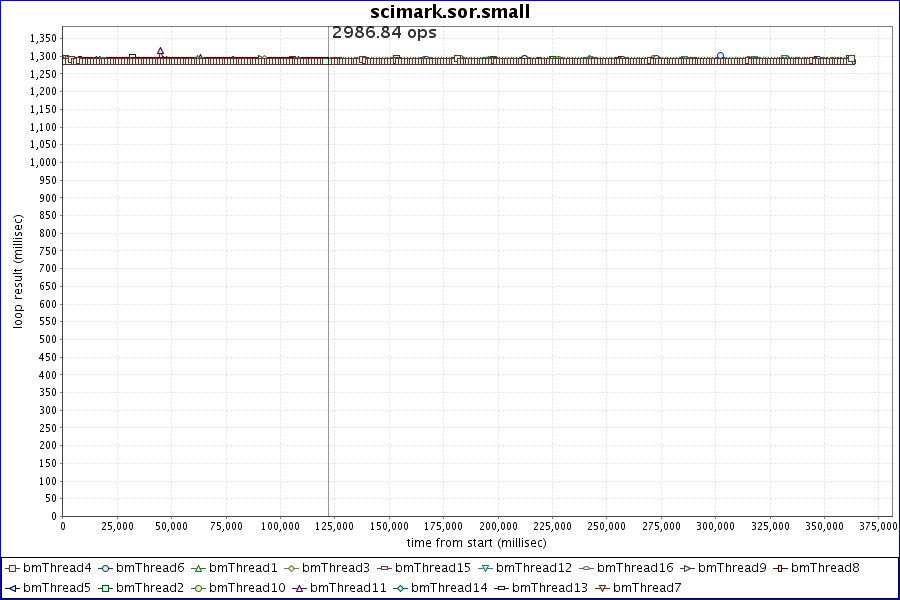
Task: Click the bmThread11 purple triangle legend marker
Action: [299, 588]
